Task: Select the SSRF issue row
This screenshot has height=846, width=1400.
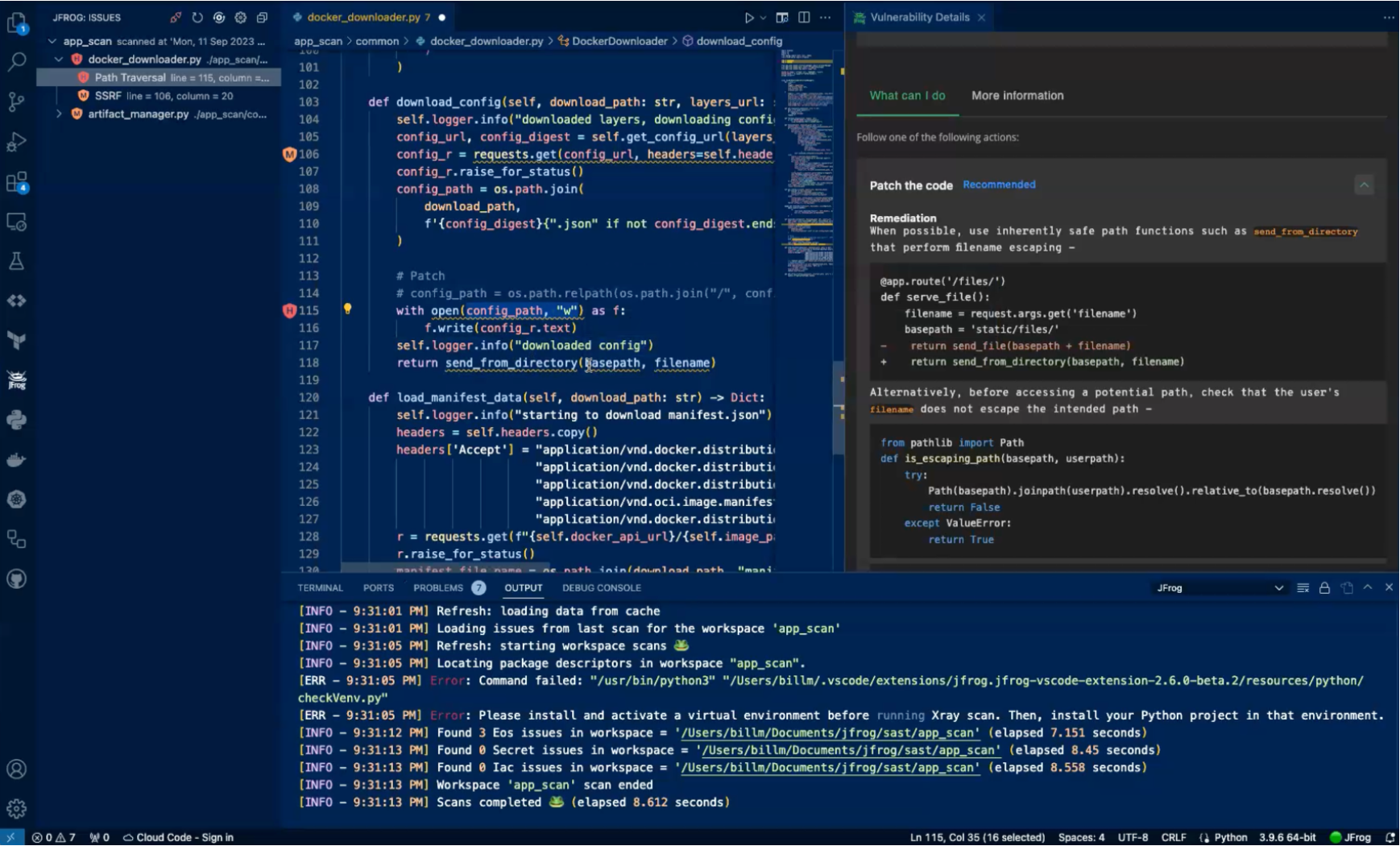Action: pos(159,96)
